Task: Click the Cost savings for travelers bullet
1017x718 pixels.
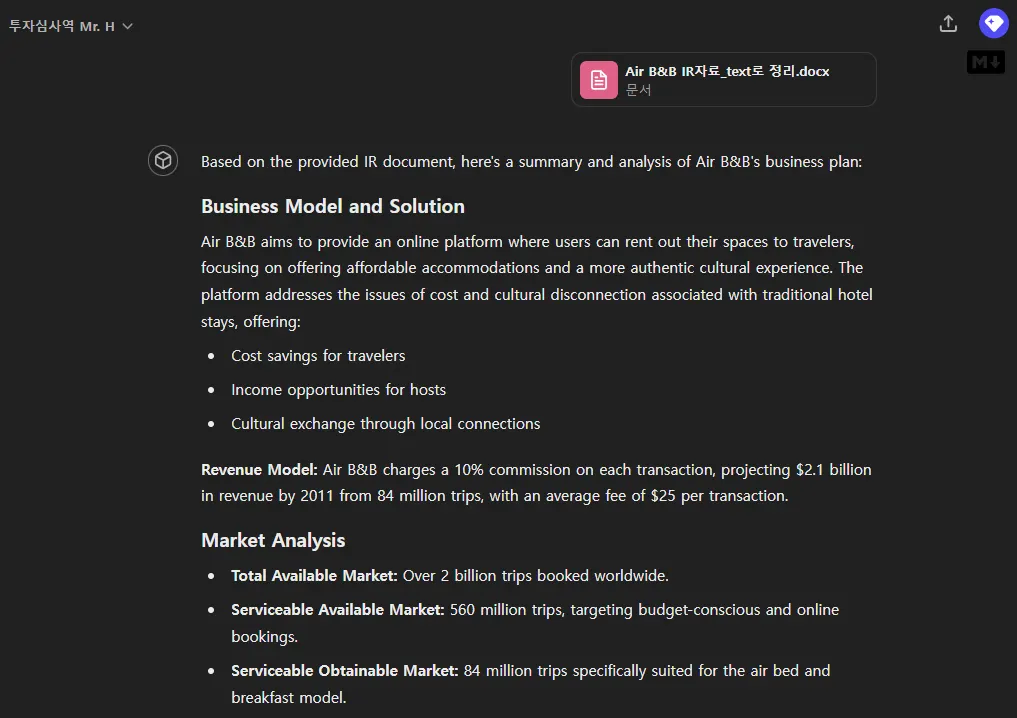Action: [318, 356]
